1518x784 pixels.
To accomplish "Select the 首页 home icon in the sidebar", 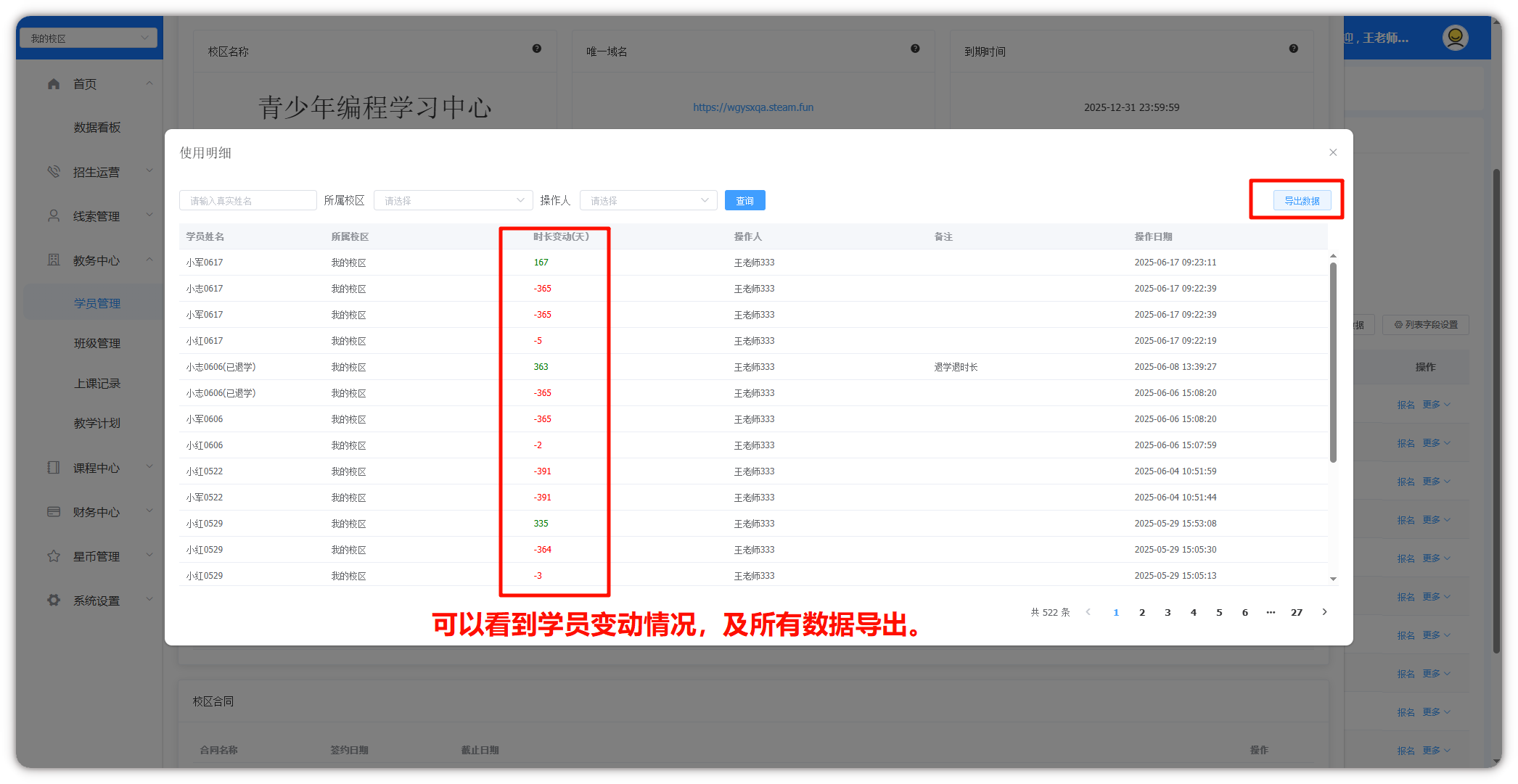I will (54, 83).
